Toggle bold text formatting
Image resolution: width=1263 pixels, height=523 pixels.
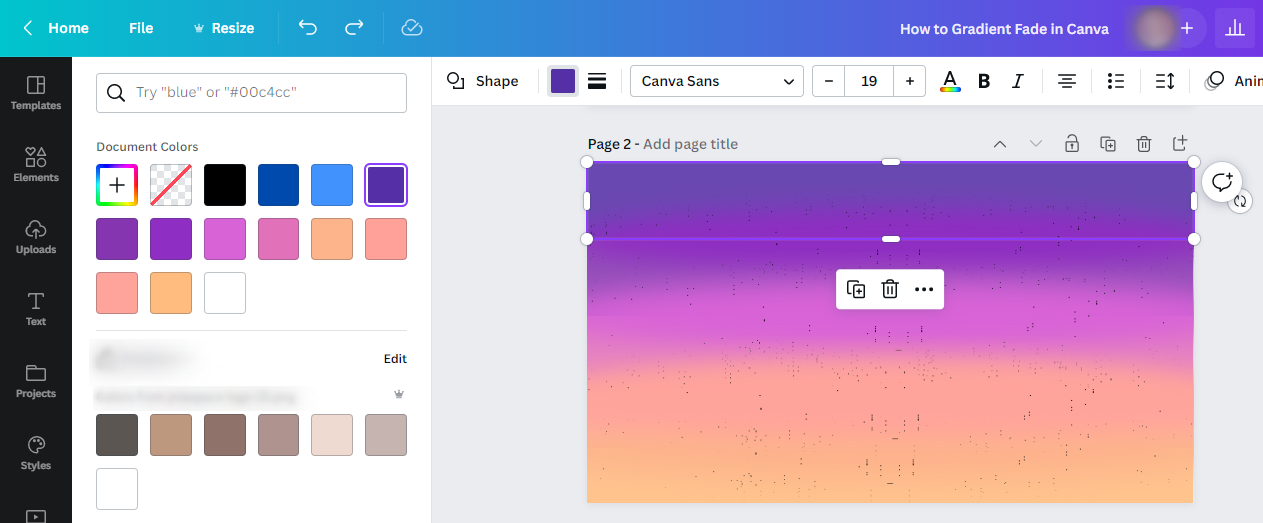(984, 81)
